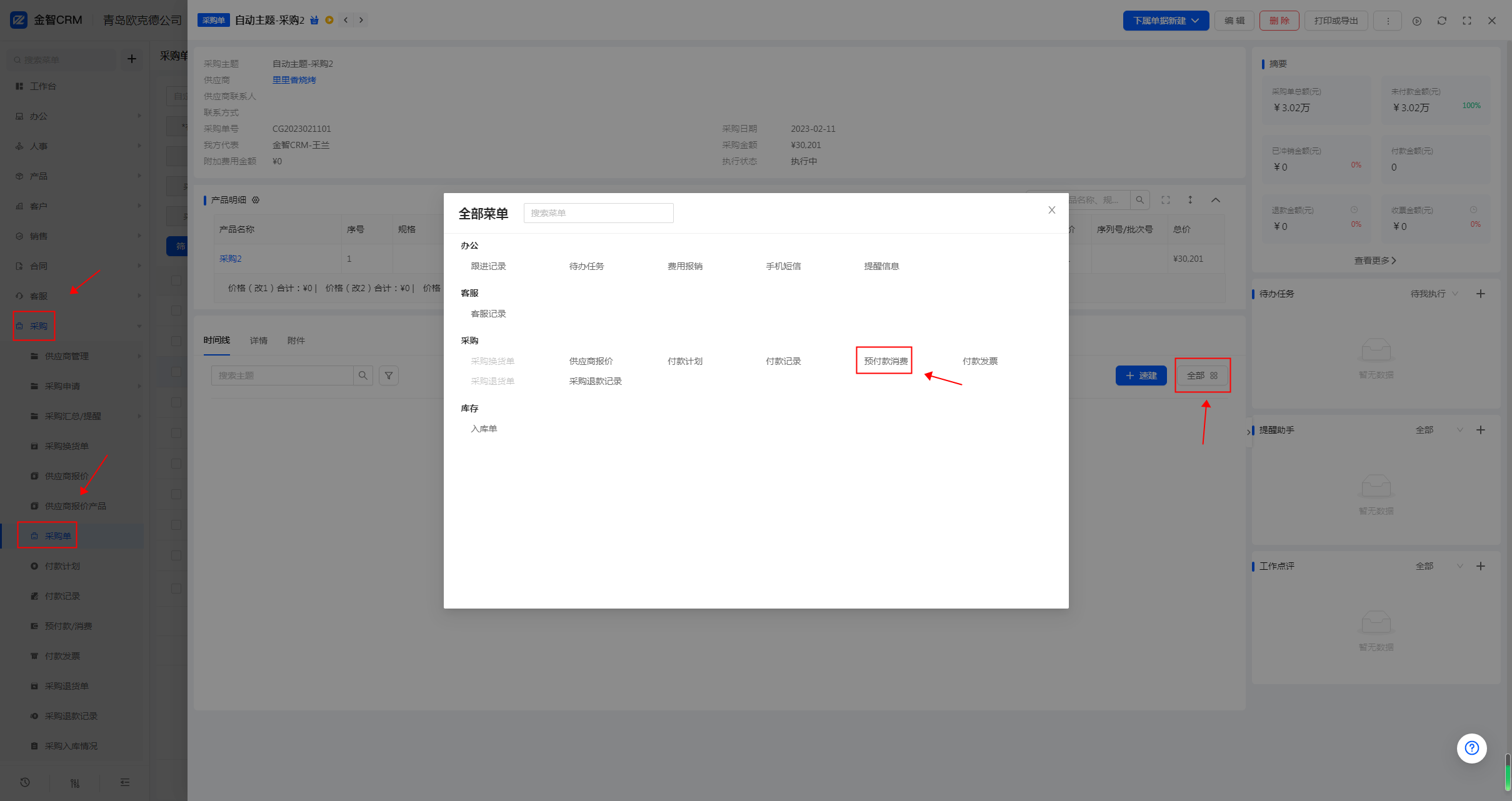Click the 速建 button

(1141, 376)
